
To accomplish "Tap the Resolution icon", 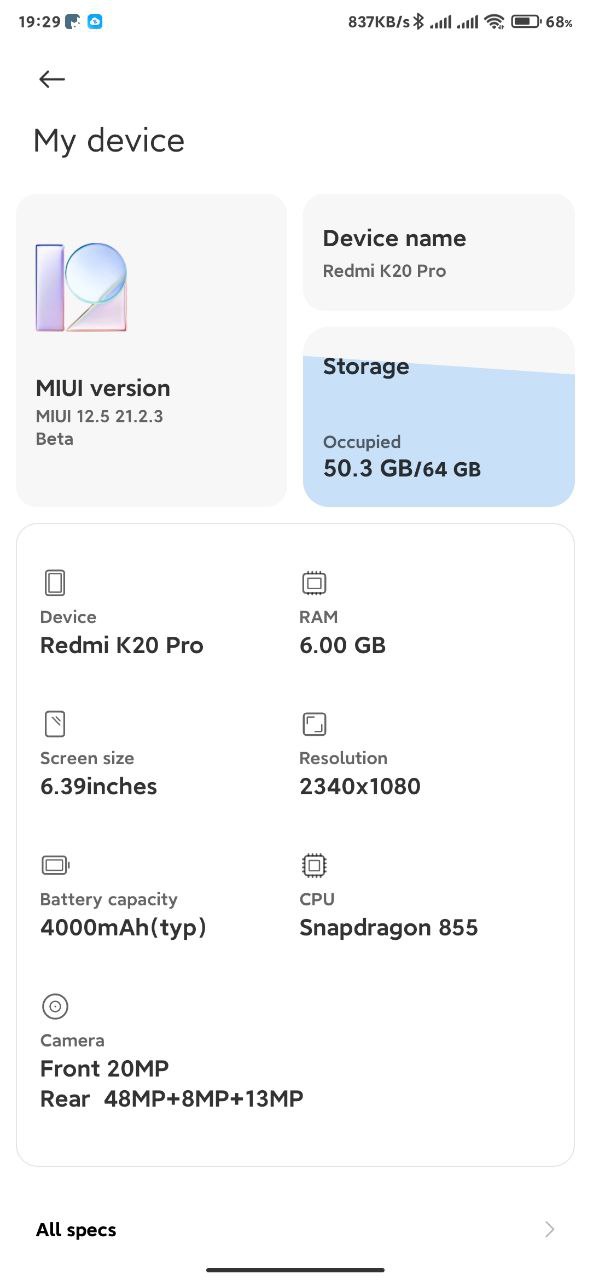I will 314,723.
